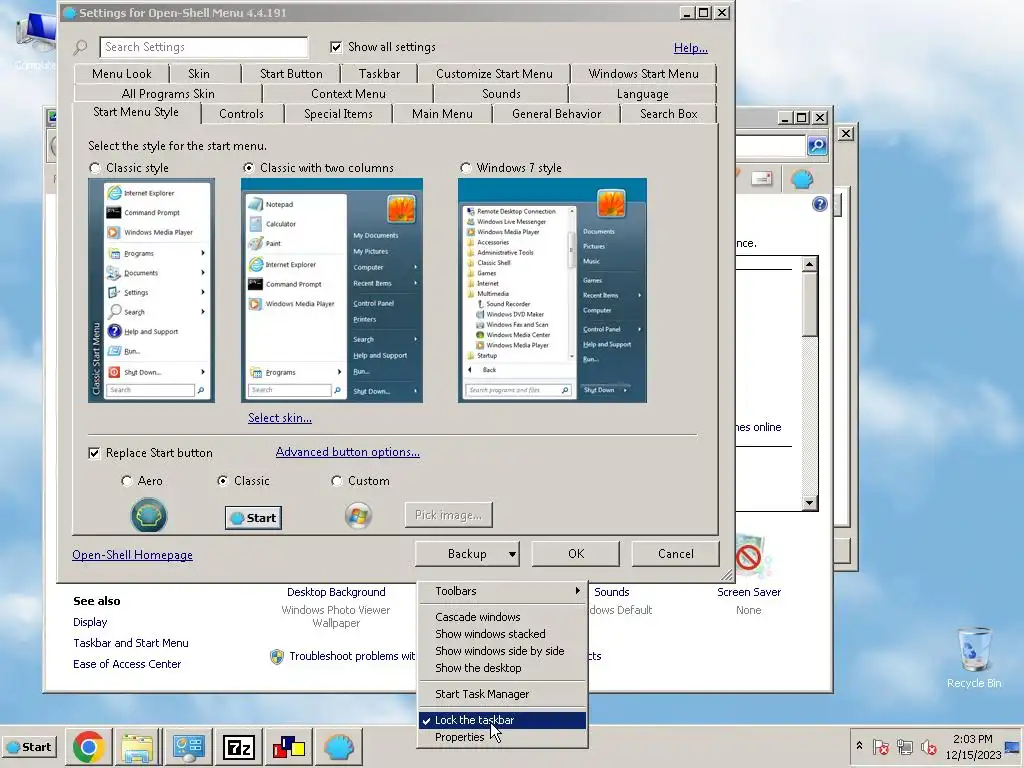Open the Help link

tap(690, 48)
